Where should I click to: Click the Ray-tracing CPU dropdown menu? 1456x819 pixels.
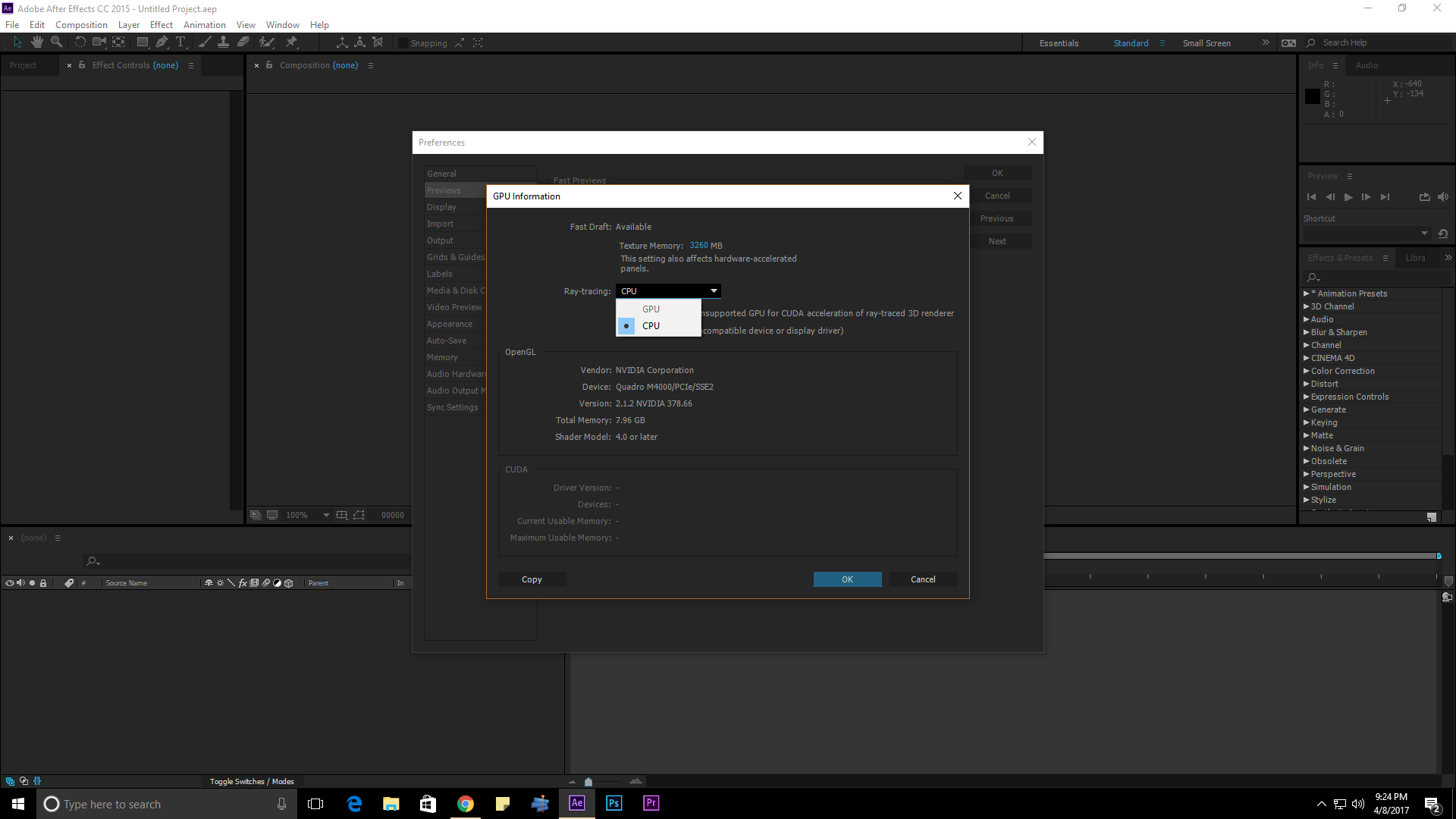pos(667,291)
